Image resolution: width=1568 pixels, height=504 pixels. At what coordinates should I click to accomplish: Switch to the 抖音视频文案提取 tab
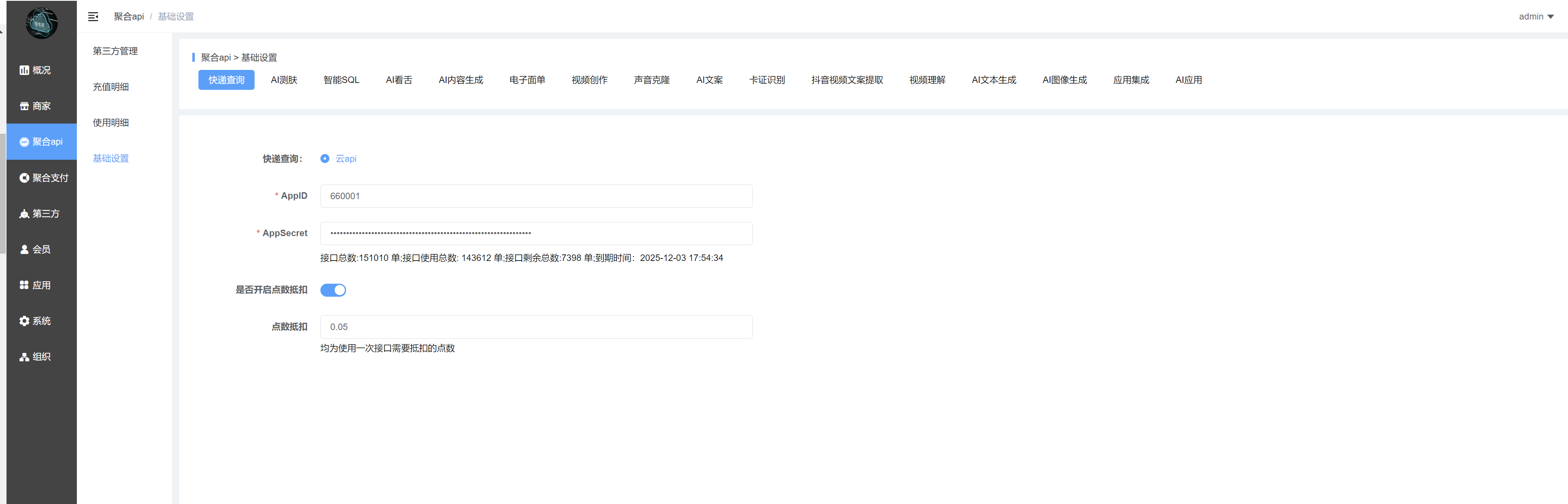point(847,80)
